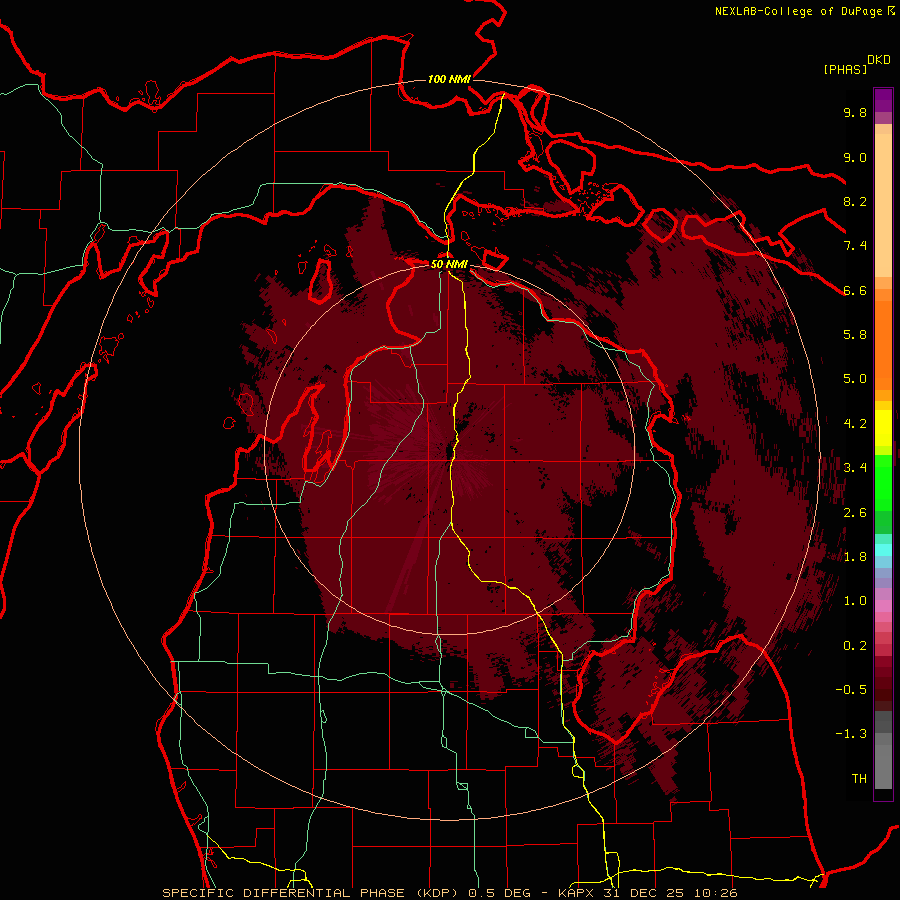
Task: Click the Specific Differential Phase caption at the bottom
Action: tap(449, 893)
